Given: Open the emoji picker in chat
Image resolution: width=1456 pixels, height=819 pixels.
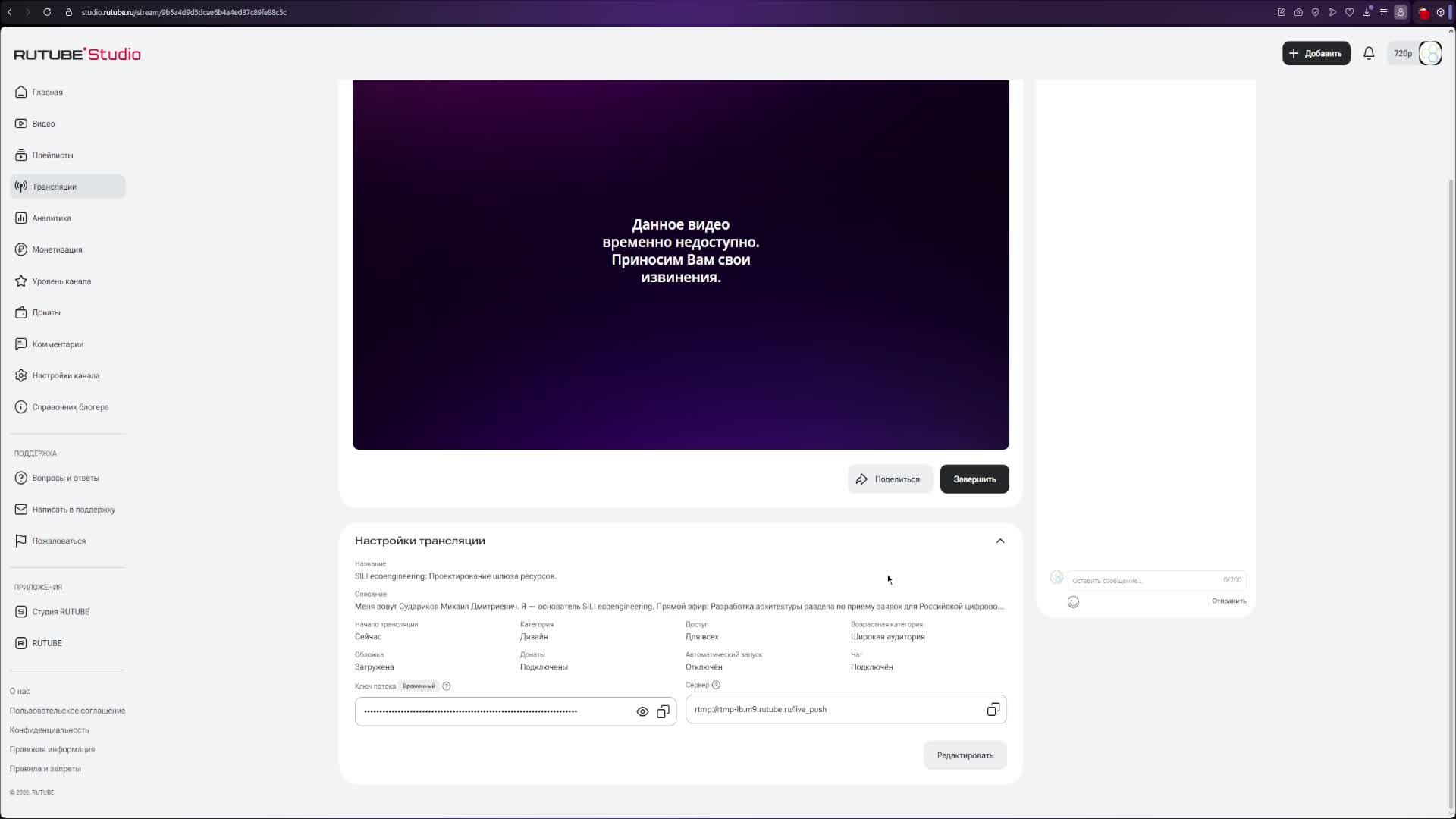Looking at the screenshot, I should click(x=1073, y=602).
